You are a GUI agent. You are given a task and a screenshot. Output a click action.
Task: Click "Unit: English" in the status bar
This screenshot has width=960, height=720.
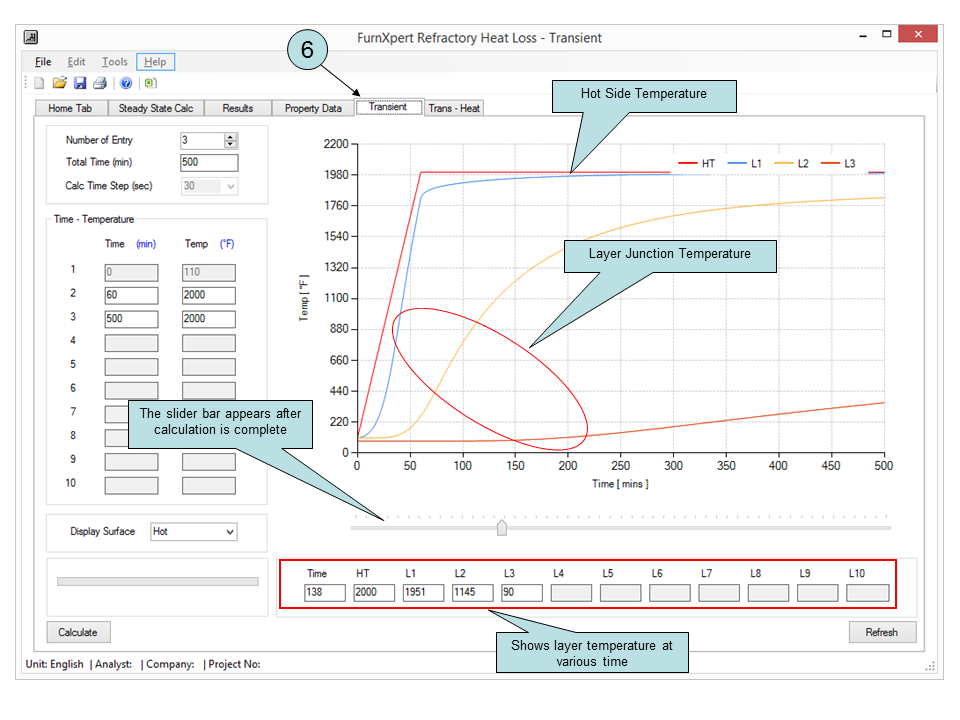click(54, 664)
